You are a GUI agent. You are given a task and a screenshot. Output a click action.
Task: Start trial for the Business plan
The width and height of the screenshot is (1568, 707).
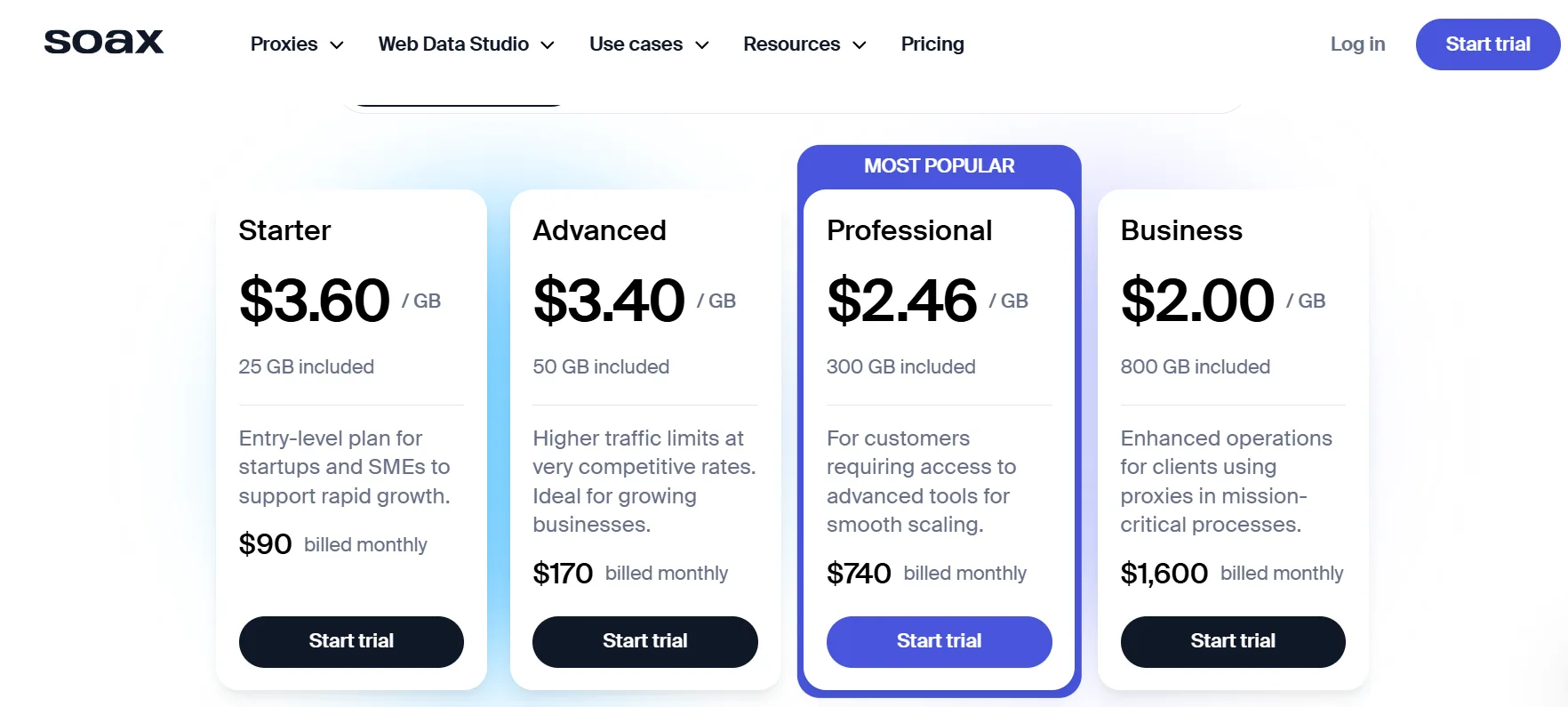pyautogui.click(x=1232, y=641)
